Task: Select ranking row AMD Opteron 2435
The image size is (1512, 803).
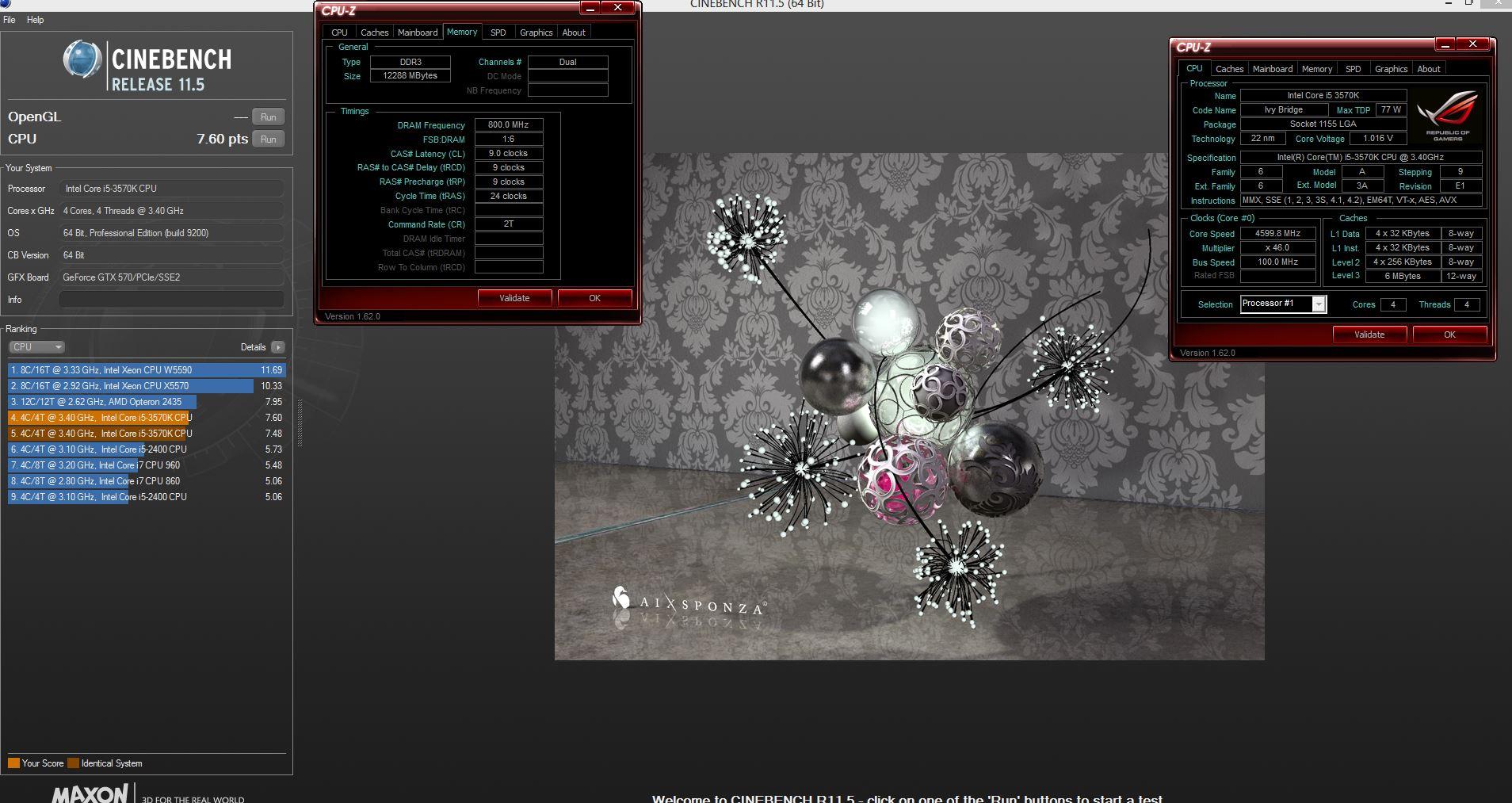Action: pos(146,402)
